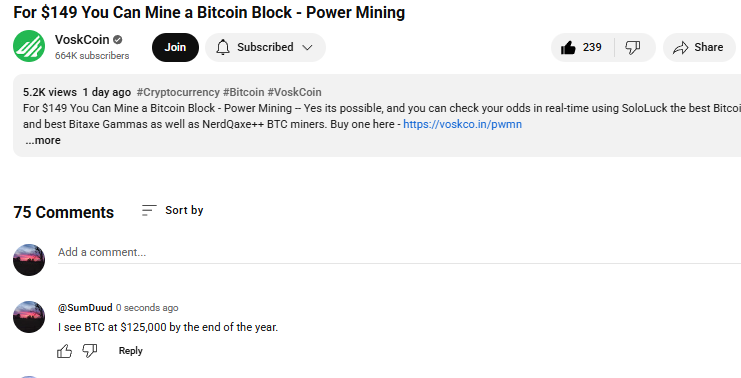Dislike the video with thumbs down
Screen dimensions: 741x378
pyautogui.click(x=633, y=47)
